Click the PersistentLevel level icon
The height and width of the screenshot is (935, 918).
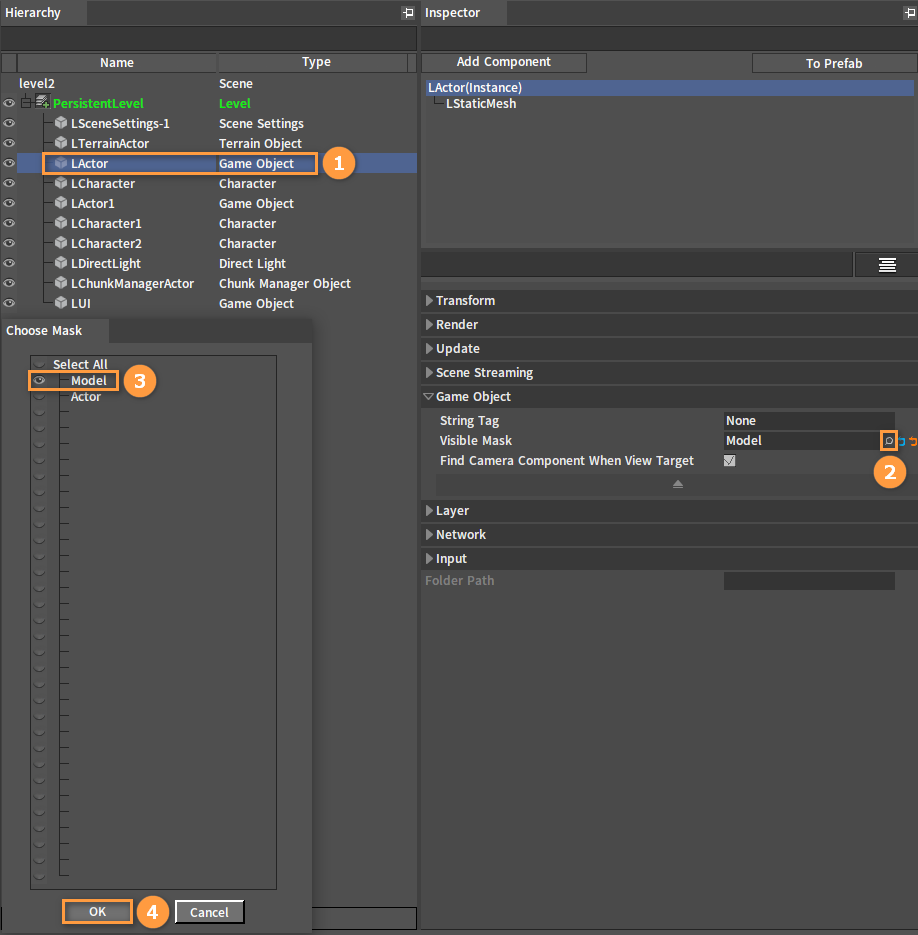click(x=42, y=103)
